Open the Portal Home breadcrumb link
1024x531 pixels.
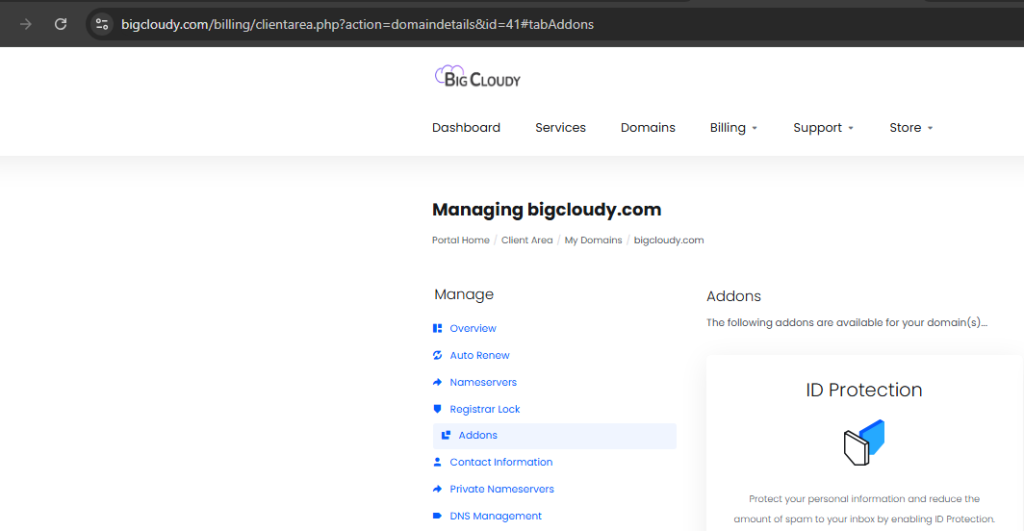click(461, 240)
